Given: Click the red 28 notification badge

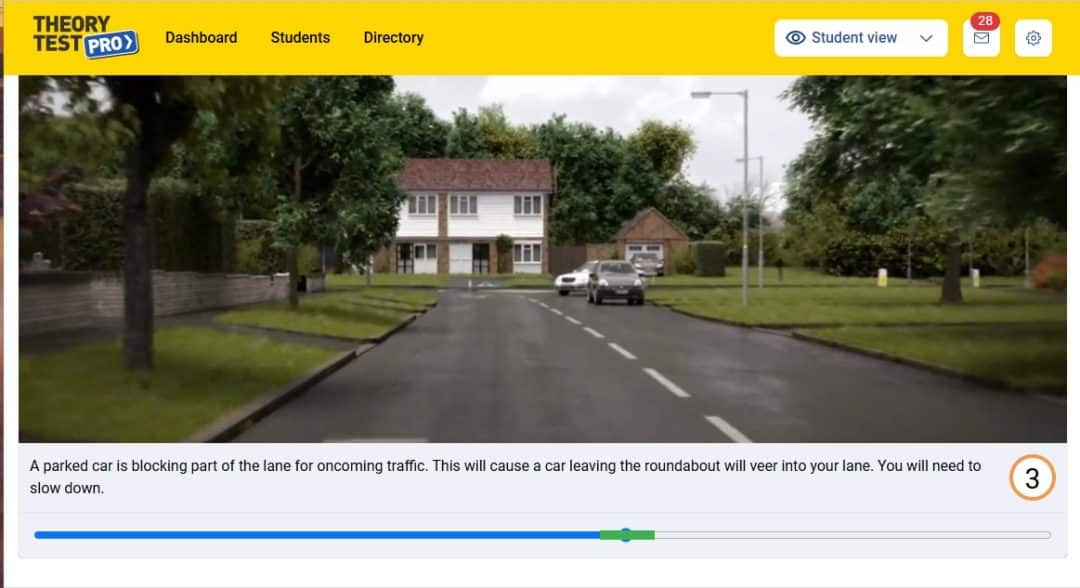Looking at the screenshot, I should 985,21.
